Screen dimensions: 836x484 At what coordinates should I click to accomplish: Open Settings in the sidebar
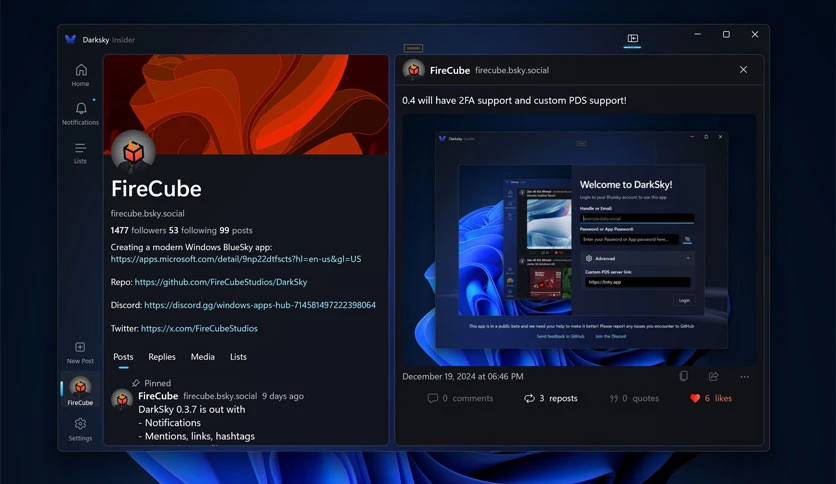pyautogui.click(x=81, y=430)
